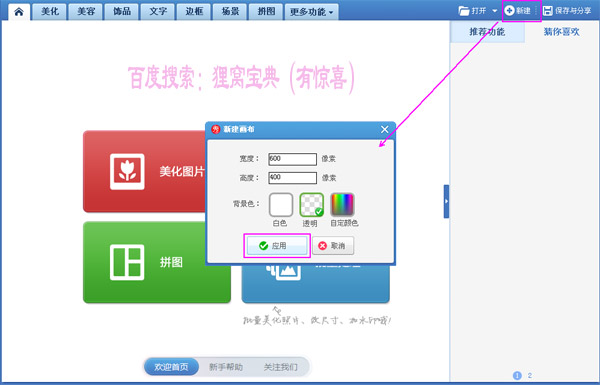
Task: Go to the home tab icon
Action: [x=19, y=11]
